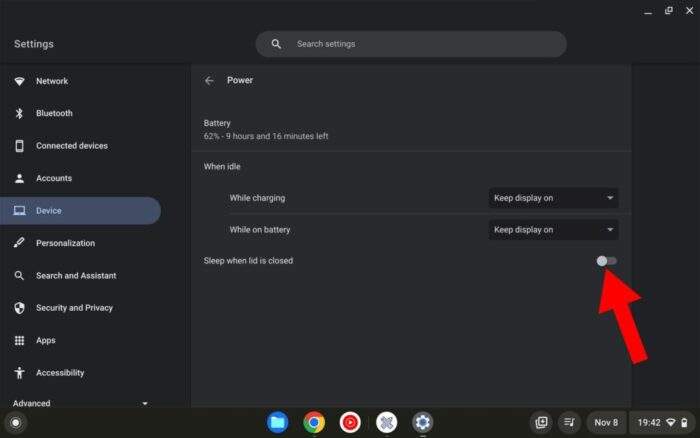The height and width of the screenshot is (438, 700).
Task: Click the Settings gear in shelf
Action: point(423,422)
